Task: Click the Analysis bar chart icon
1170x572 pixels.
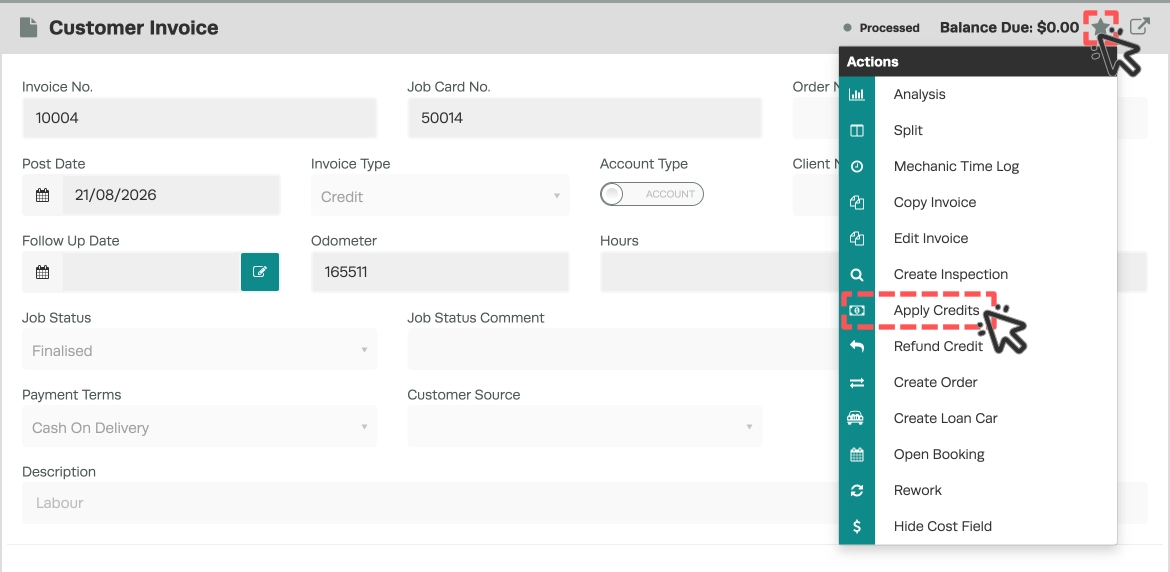Action: [857, 95]
